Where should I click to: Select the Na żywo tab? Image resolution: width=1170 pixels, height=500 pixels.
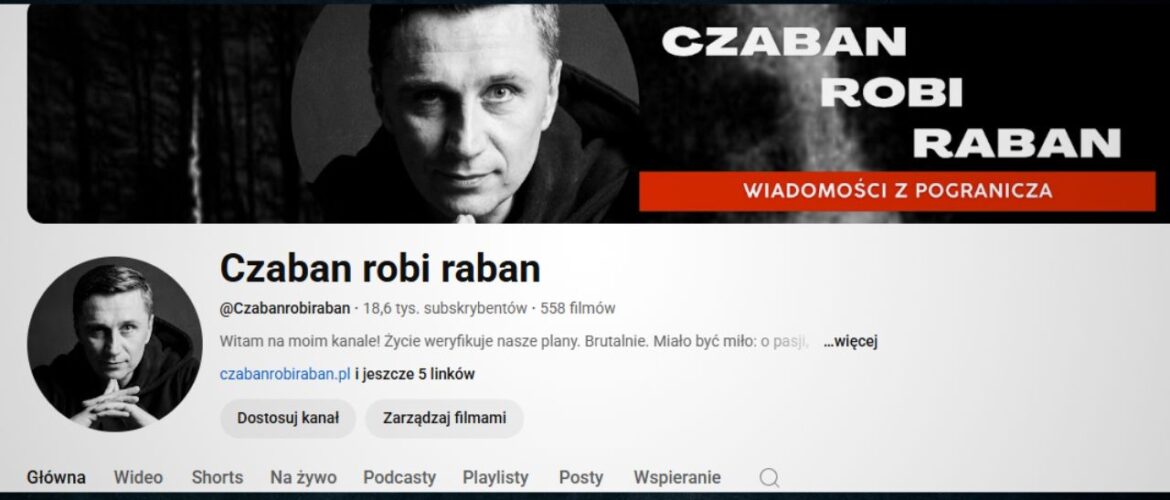[x=303, y=478]
